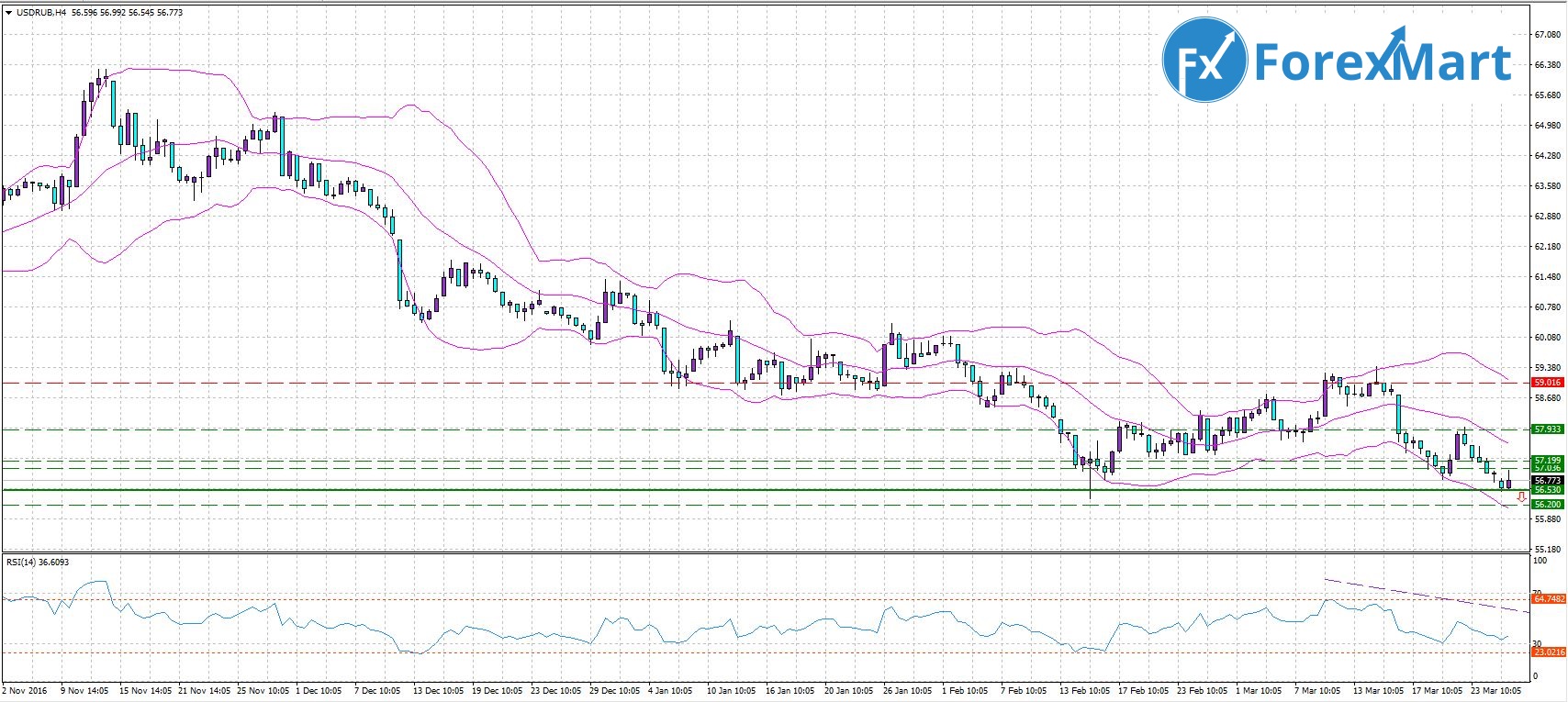Select the green 57.933 price level tag

point(1547,429)
